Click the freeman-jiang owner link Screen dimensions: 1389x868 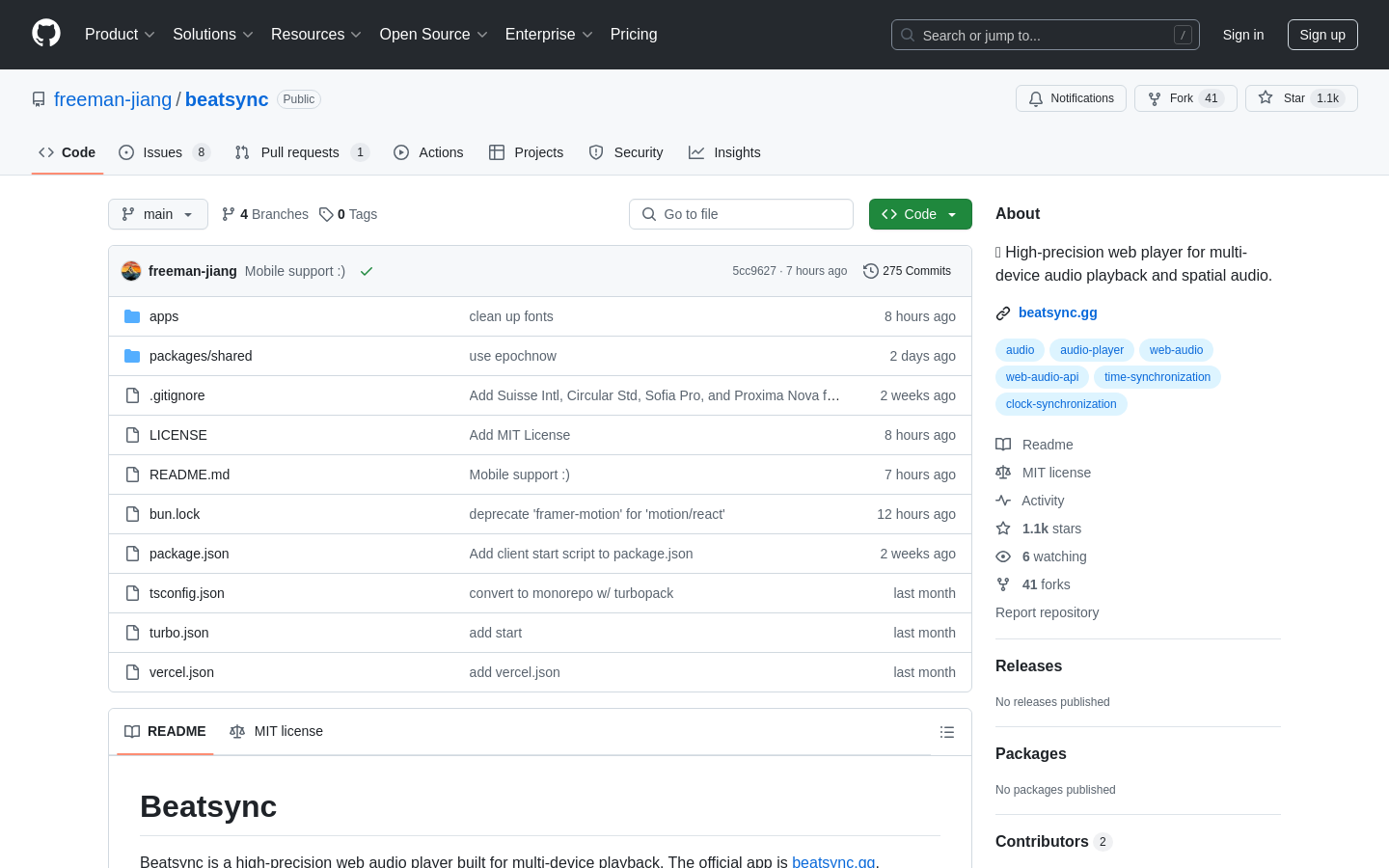(113, 99)
